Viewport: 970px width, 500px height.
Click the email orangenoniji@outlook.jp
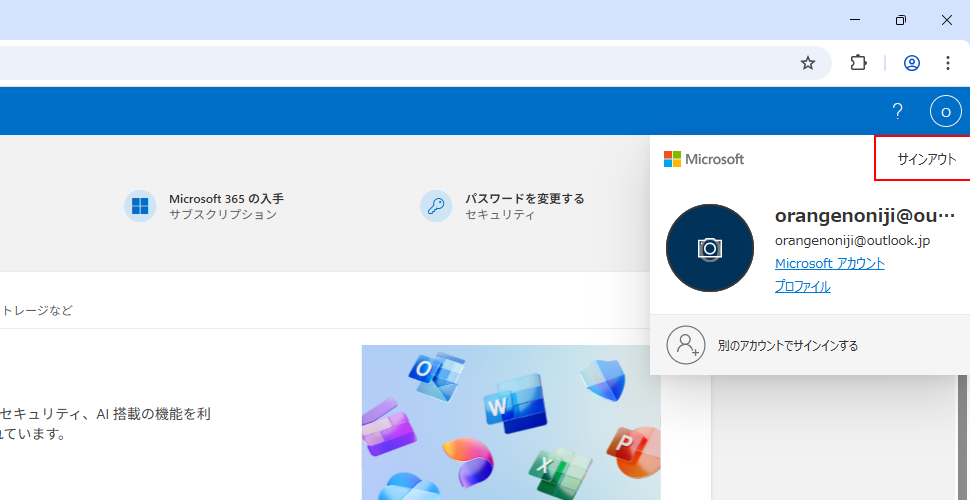pyautogui.click(x=852, y=241)
